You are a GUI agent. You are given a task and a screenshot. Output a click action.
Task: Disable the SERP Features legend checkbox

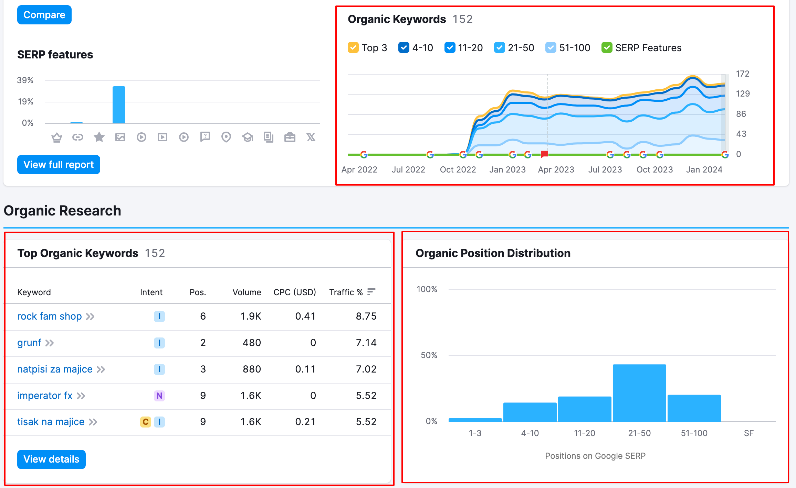(607, 47)
